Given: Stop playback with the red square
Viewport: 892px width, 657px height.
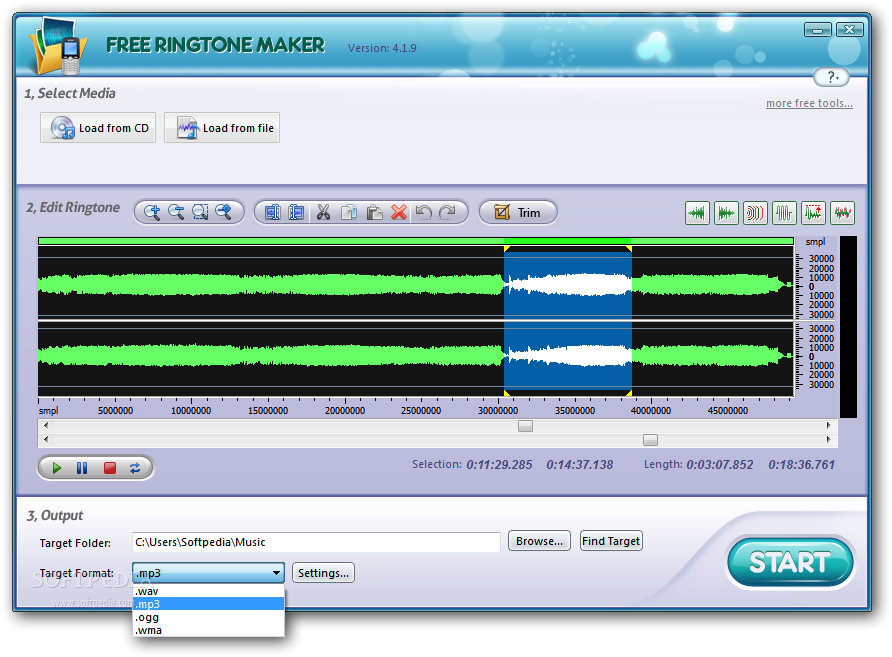Looking at the screenshot, I should [110, 468].
